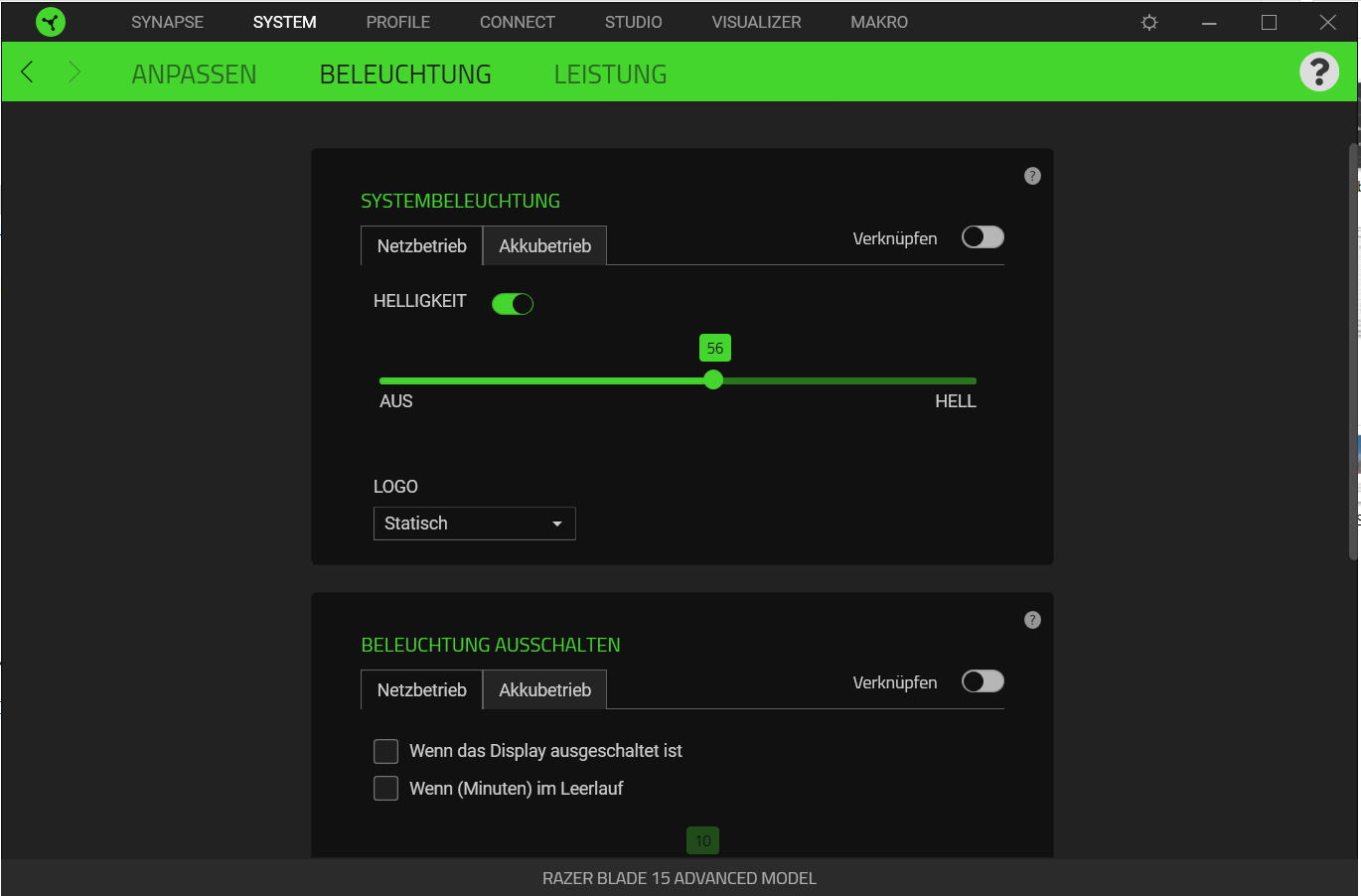The width and height of the screenshot is (1361, 896).
Task: Go back with the left arrow
Action: [27, 72]
